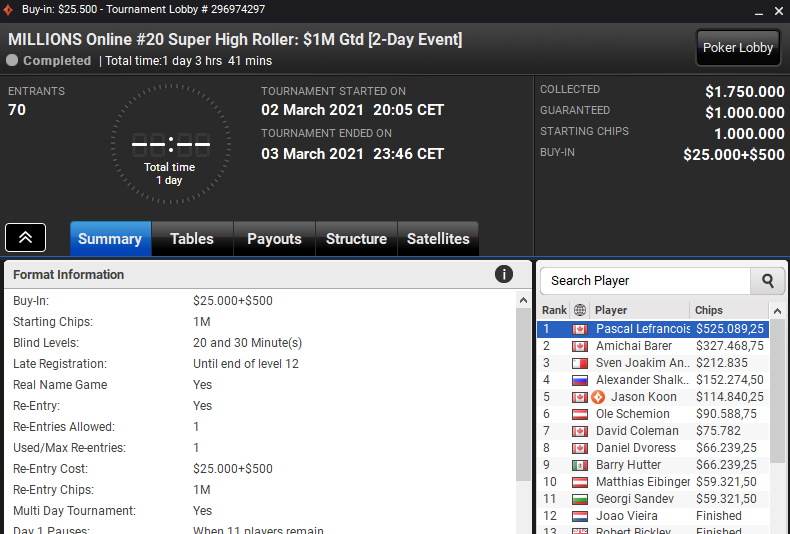Image resolution: width=790 pixels, height=534 pixels.
Task: Click the orange diamond badge beside Jason Koon
Action: [x=598, y=397]
